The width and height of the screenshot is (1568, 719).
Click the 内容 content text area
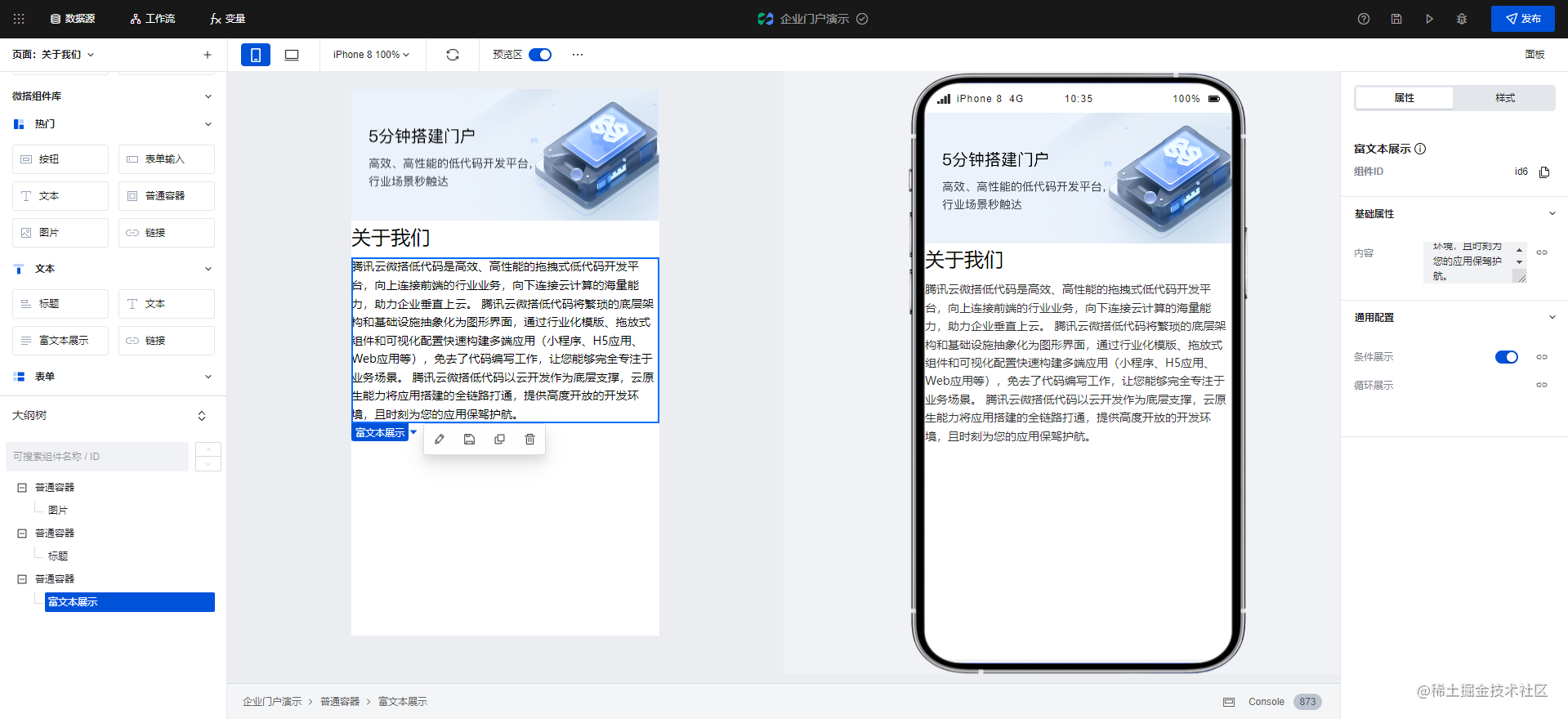pyautogui.click(x=1475, y=262)
